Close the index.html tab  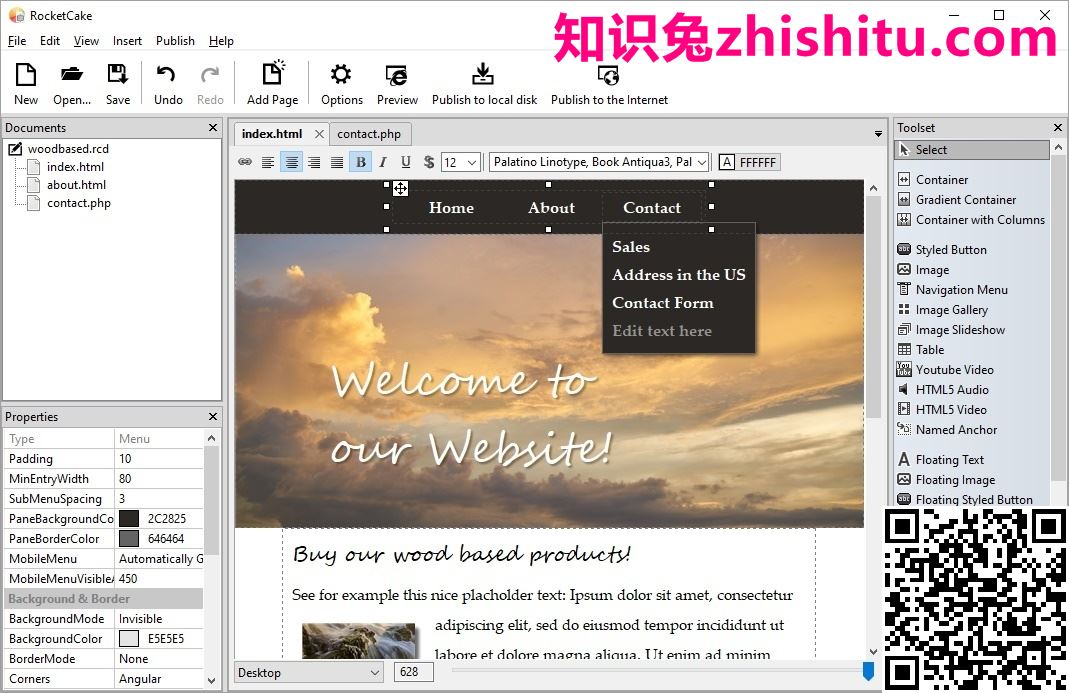[x=319, y=134]
